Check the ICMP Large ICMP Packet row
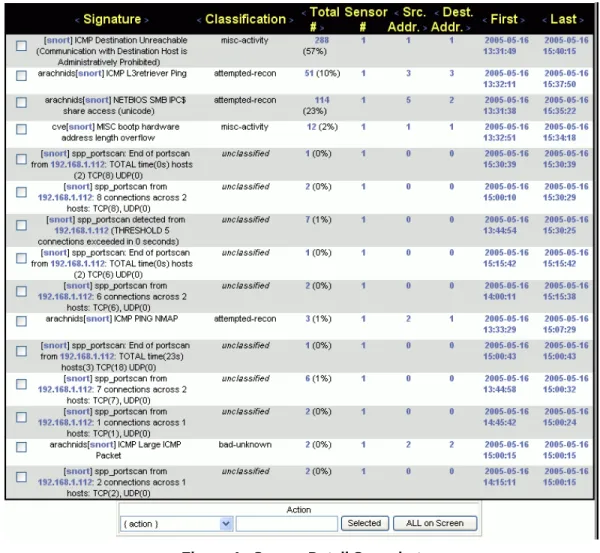Viewport: 600px width, 553px height. pos(21,447)
